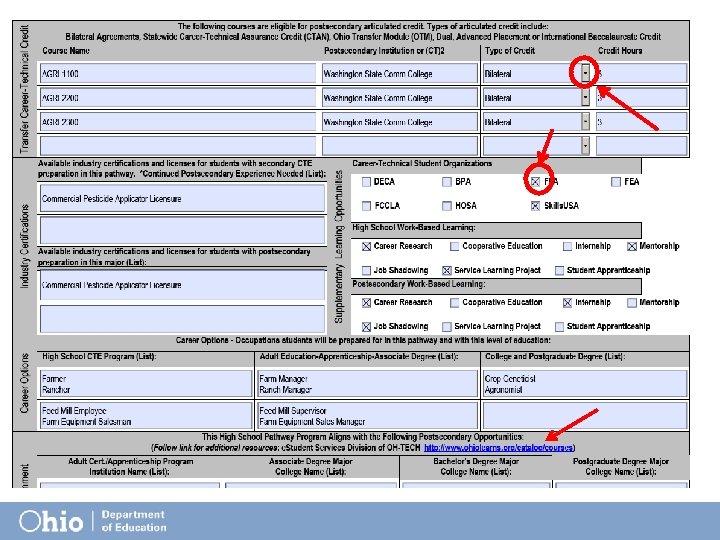Click the AGRI 2200 course name field
720x540 pixels.
[178, 97]
